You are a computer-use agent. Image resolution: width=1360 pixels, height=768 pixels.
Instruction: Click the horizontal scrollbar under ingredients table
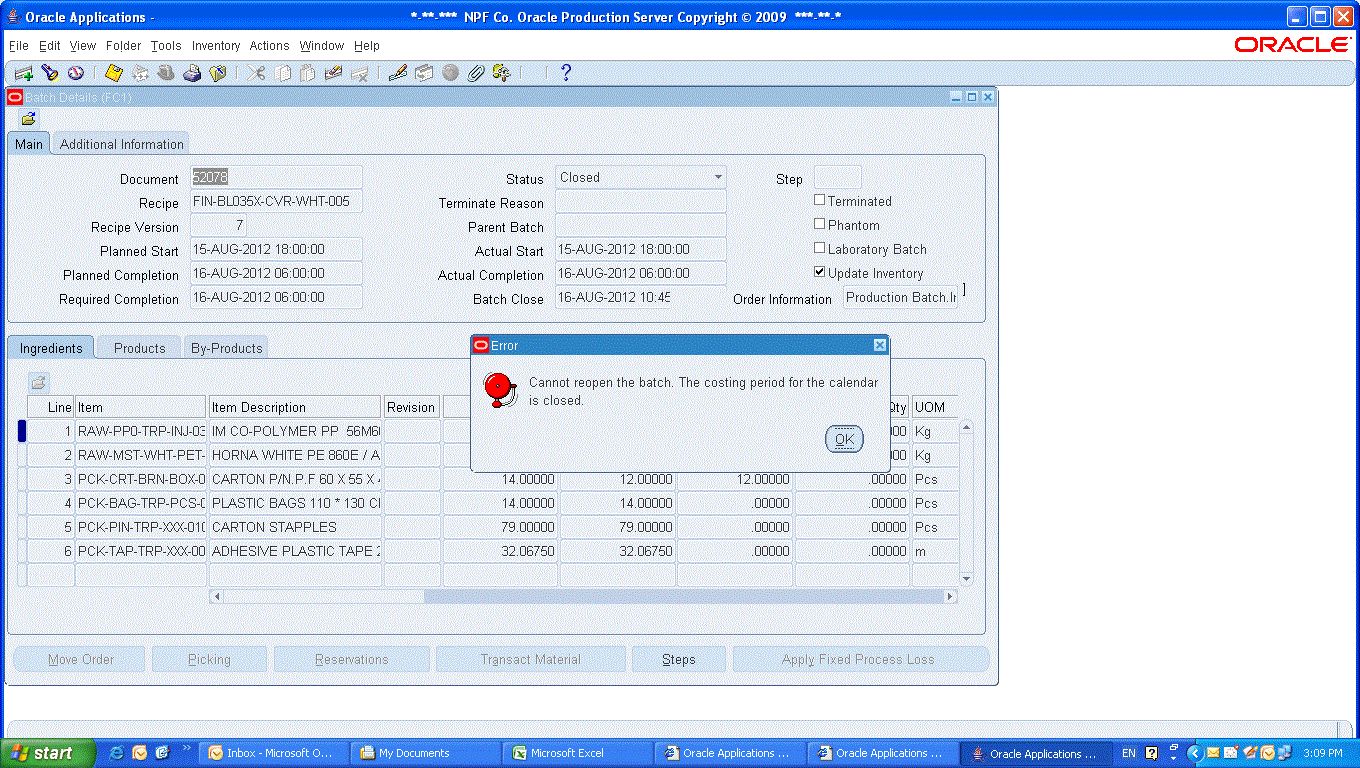pyautogui.click(x=584, y=596)
